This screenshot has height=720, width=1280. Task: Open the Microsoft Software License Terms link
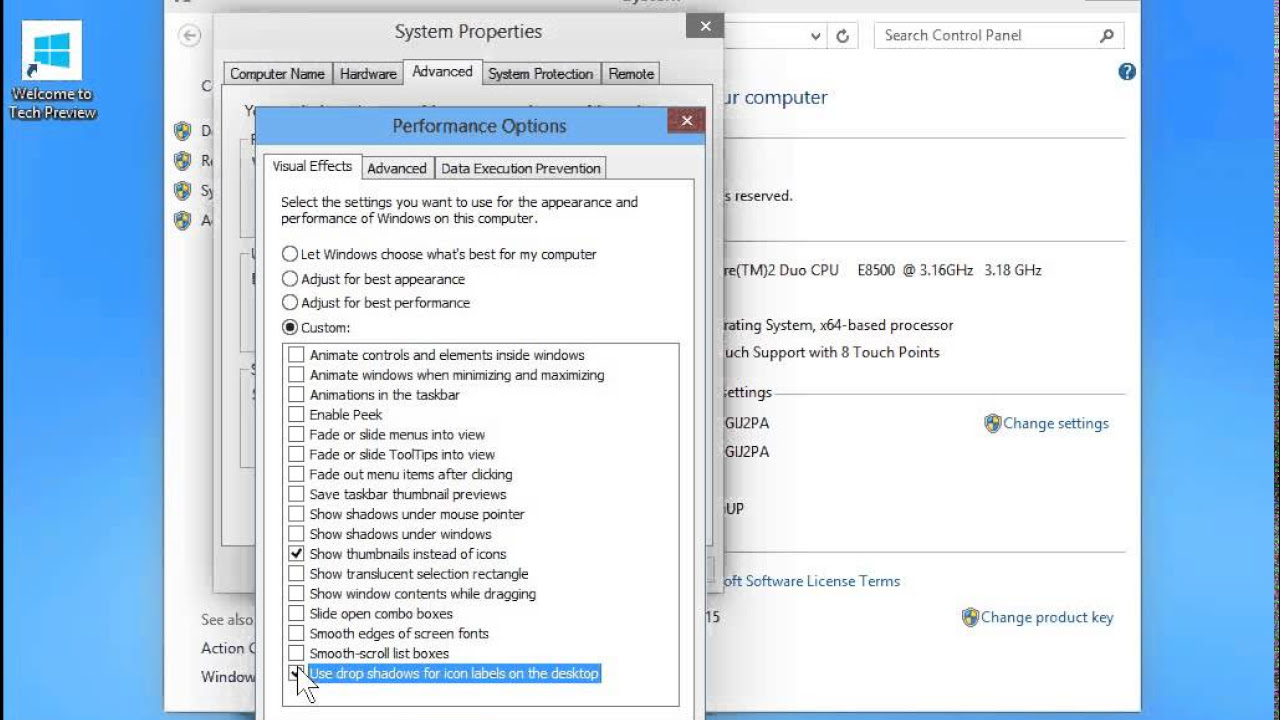click(810, 581)
